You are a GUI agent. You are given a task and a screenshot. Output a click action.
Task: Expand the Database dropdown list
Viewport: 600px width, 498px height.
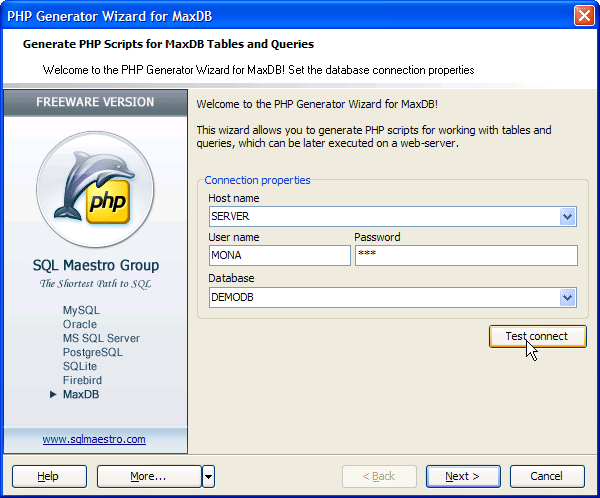tap(568, 297)
